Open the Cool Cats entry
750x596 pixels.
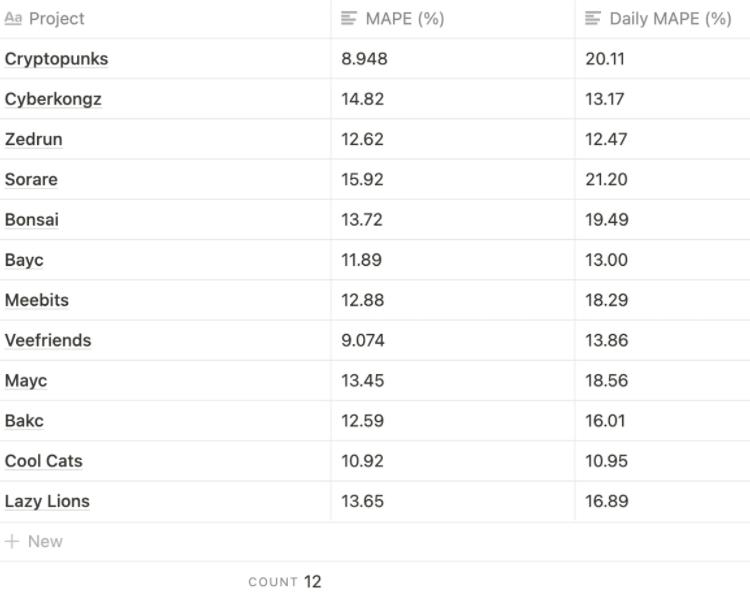43,461
